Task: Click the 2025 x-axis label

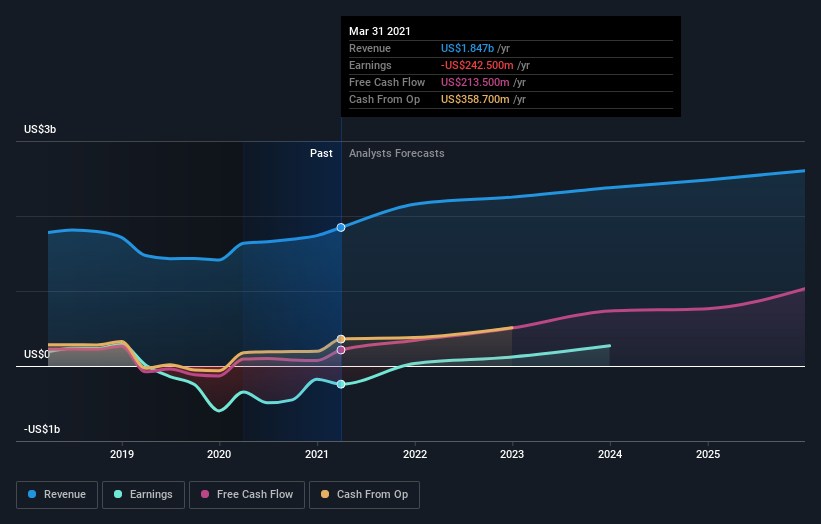Action: [x=708, y=454]
